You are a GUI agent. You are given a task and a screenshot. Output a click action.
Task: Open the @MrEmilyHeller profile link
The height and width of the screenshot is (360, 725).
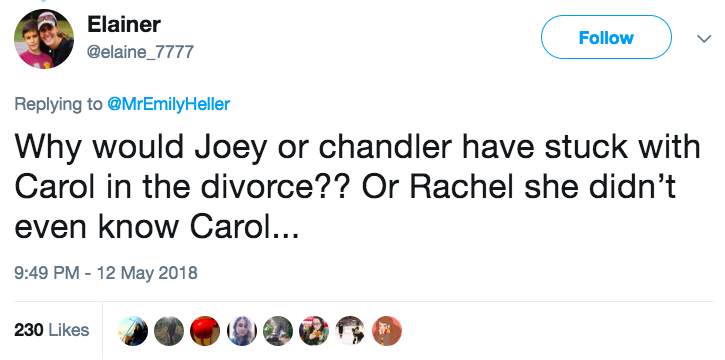pos(168,104)
